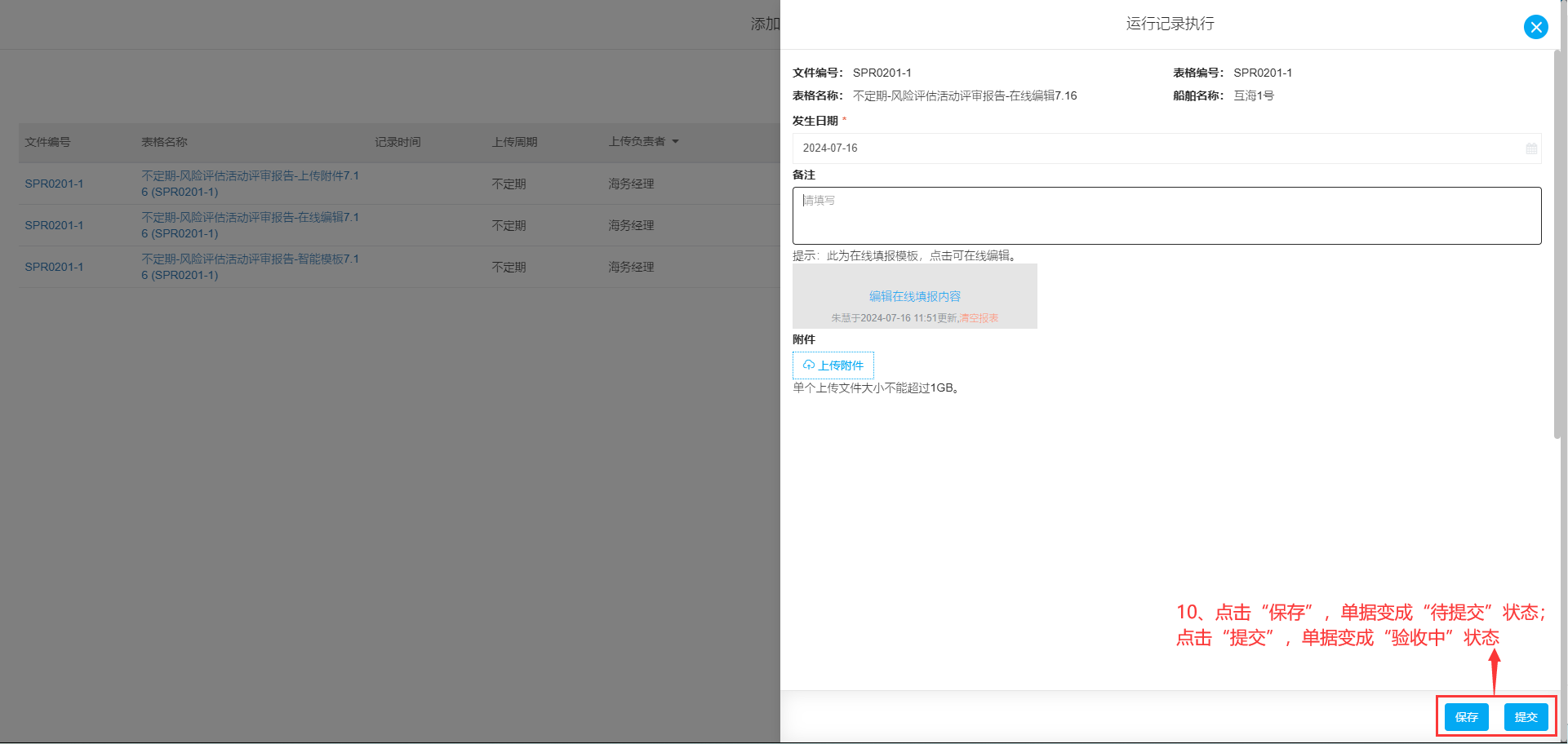Open SPR0201-1 link in 在线编辑 row
The image size is (1568, 744).
coord(54,225)
